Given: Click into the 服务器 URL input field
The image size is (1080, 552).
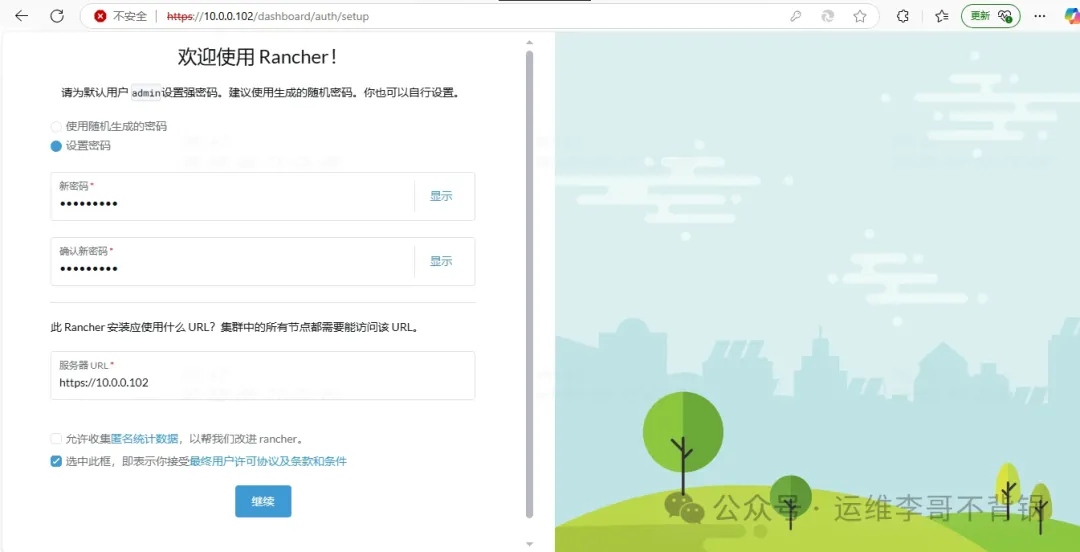Looking at the screenshot, I should pos(262,383).
